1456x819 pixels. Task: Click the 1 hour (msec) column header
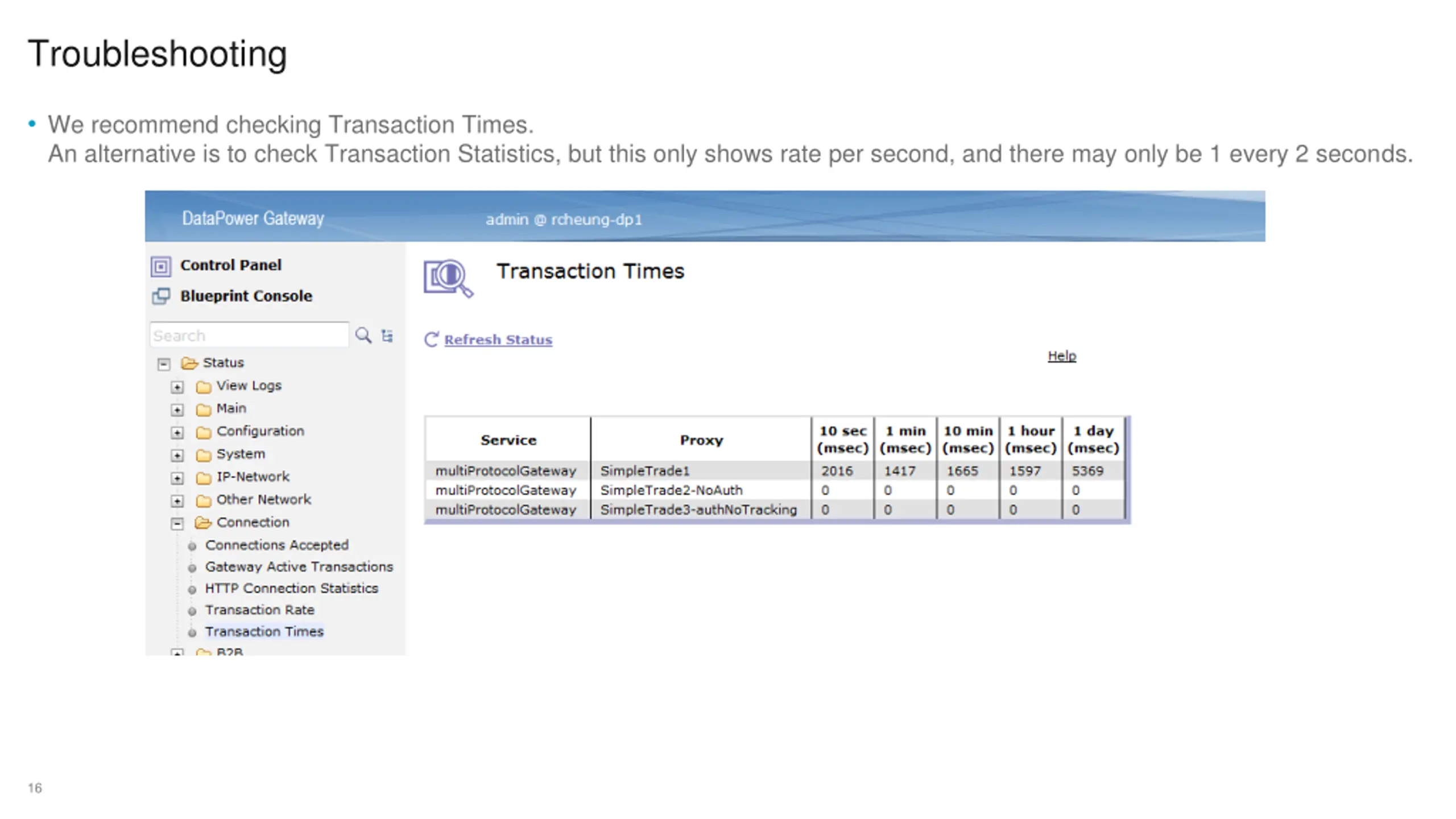pos(1031,440)
